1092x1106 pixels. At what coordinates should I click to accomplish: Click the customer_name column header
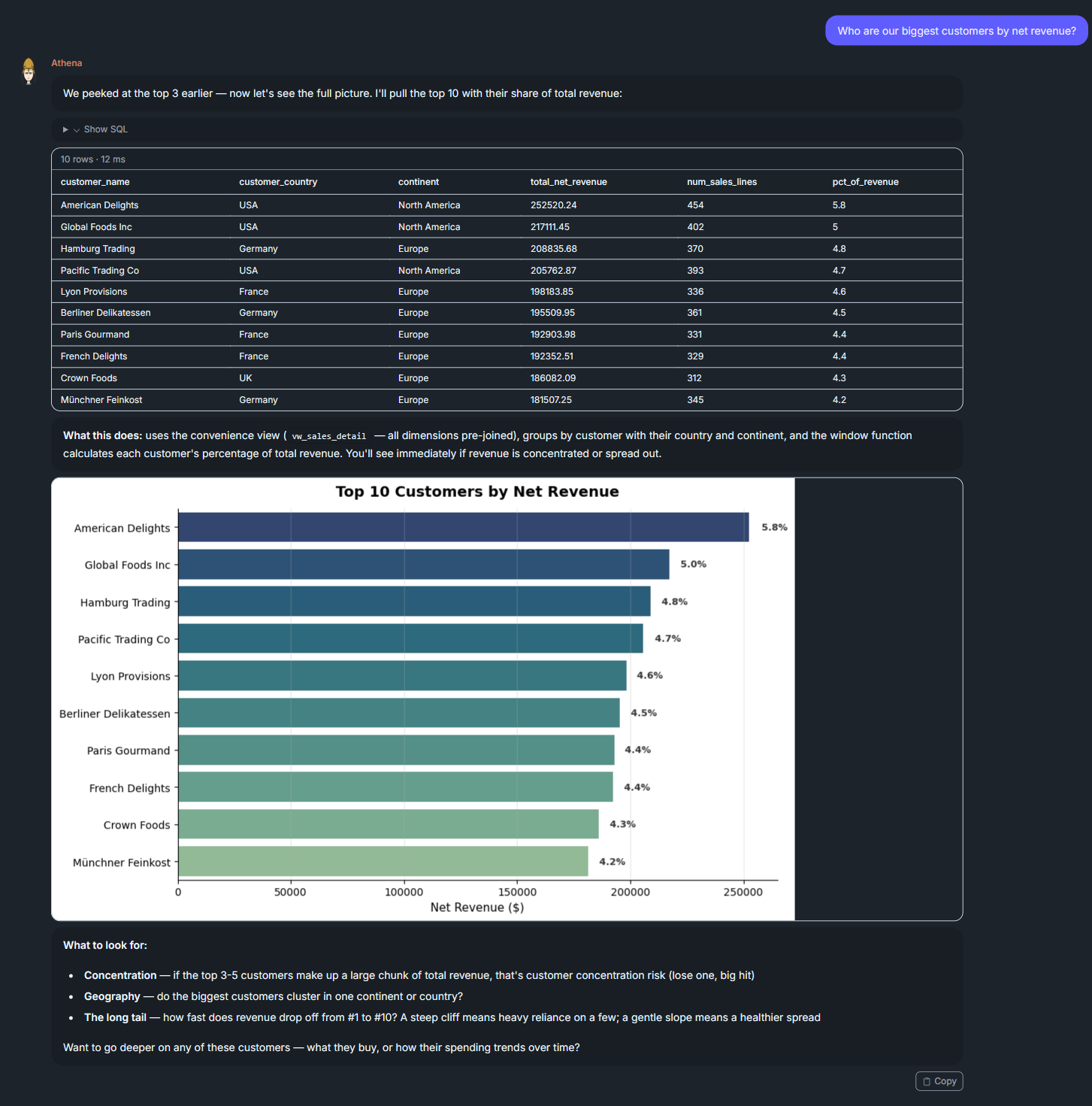pyautogui.click(x=95, y=182)
